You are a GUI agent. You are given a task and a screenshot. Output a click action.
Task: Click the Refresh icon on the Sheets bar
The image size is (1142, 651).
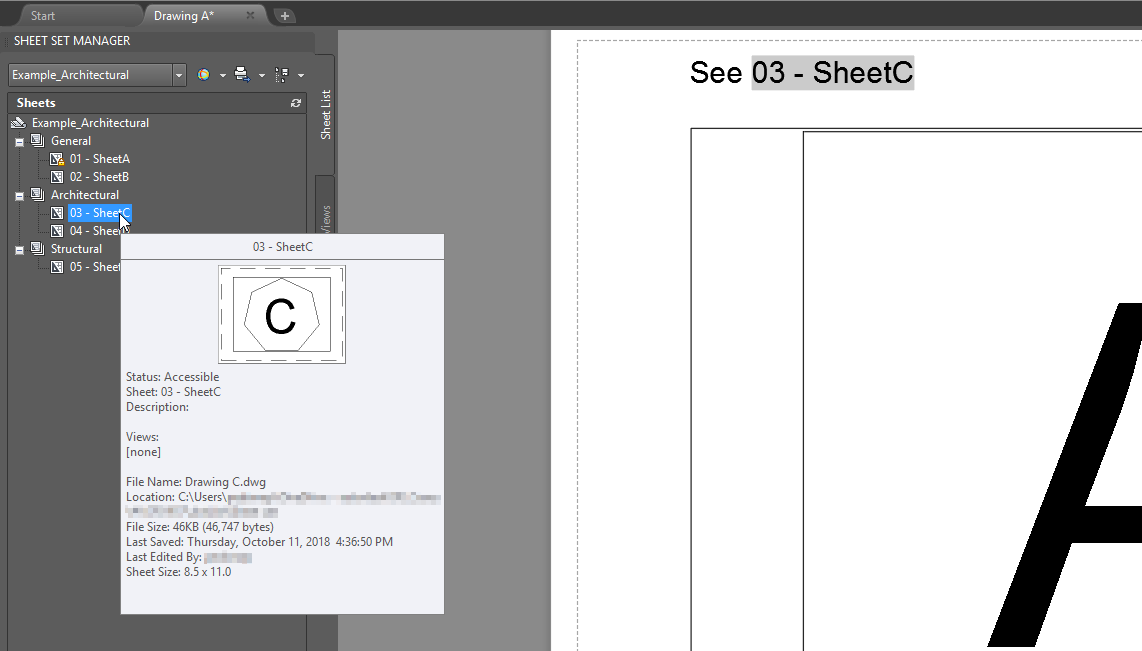(x=296, y=103)
